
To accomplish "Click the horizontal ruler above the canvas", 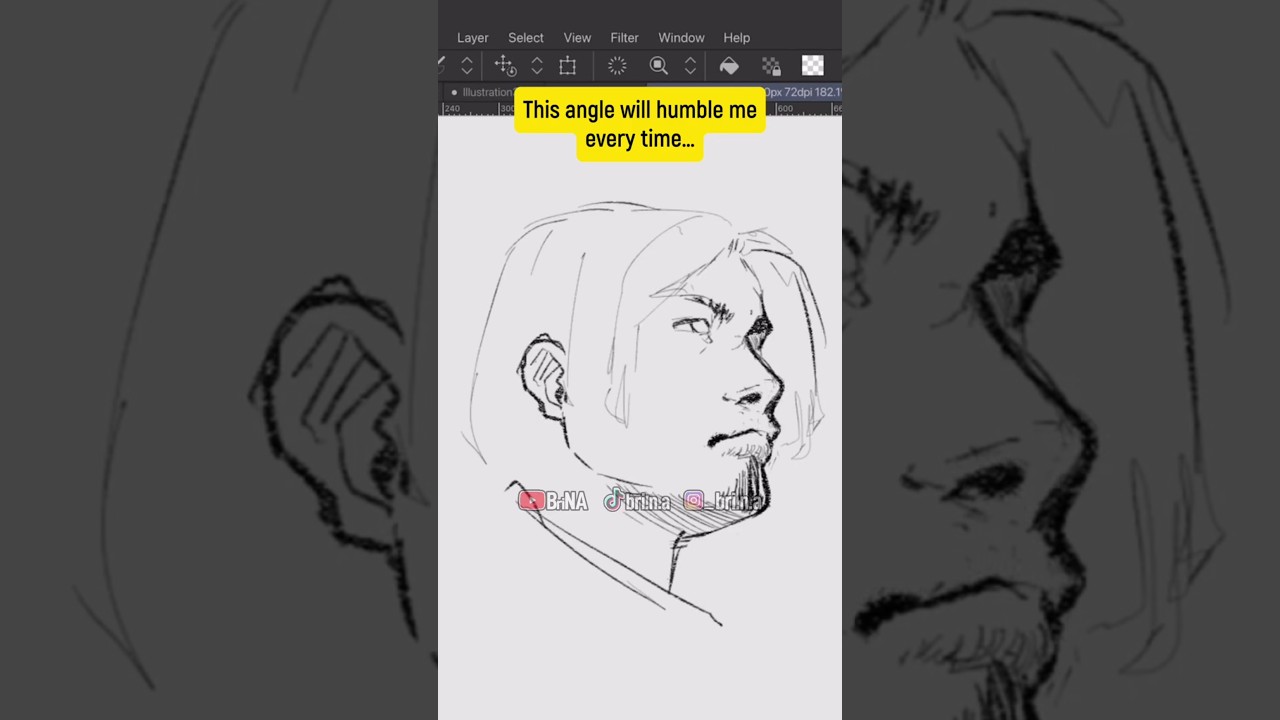I will click(640, 108).
